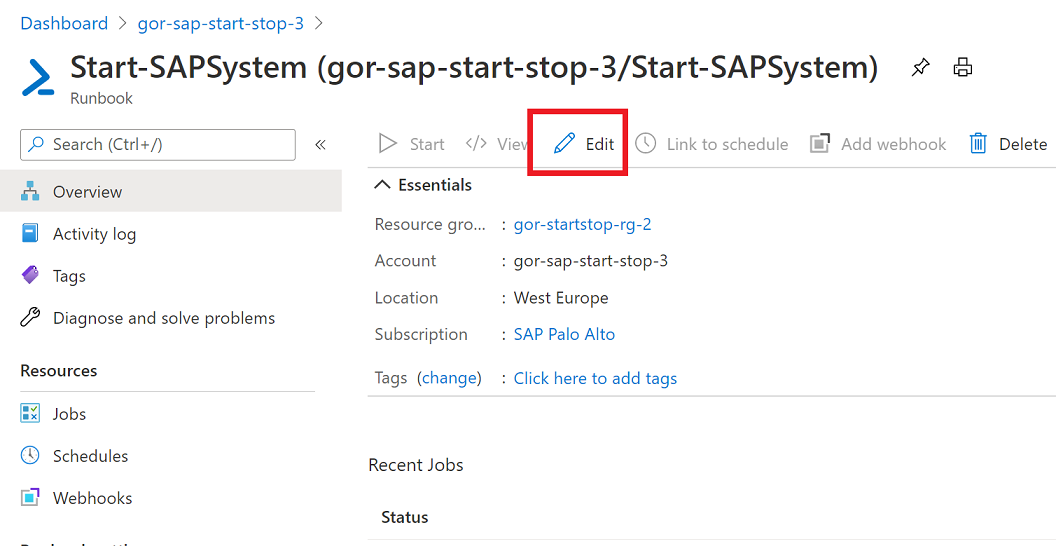Image resolution: width=1056 pixels, height=546 pixels.
Task: Click the change tags link
Action: pos(449,378)
